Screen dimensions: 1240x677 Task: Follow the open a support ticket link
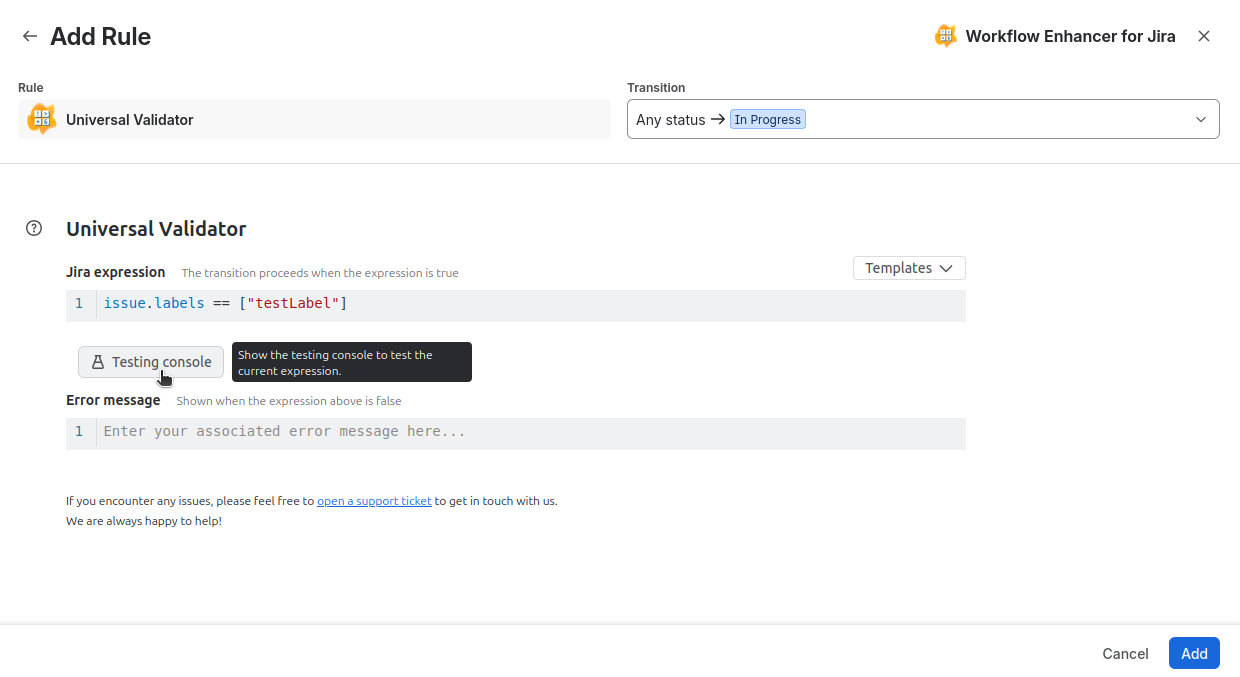374,501
